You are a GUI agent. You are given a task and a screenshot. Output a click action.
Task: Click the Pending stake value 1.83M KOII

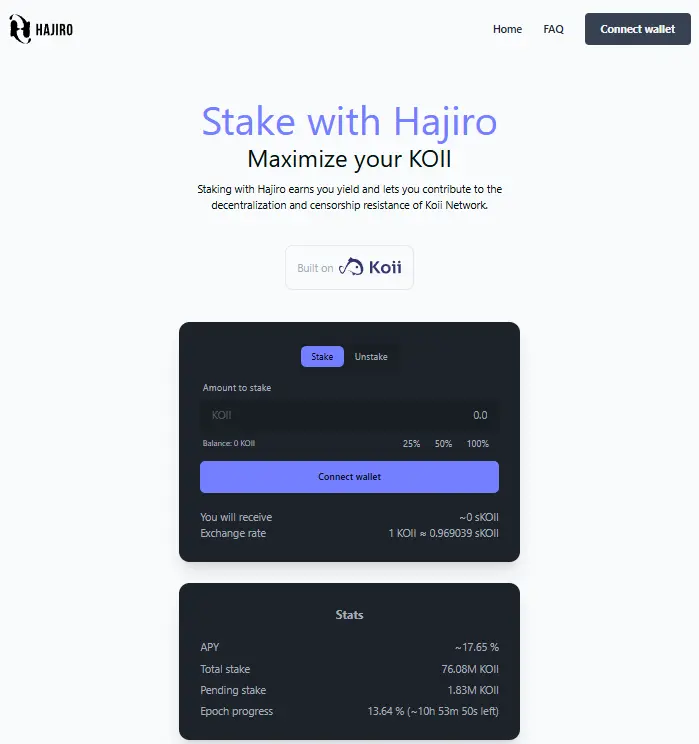(473, 690)
